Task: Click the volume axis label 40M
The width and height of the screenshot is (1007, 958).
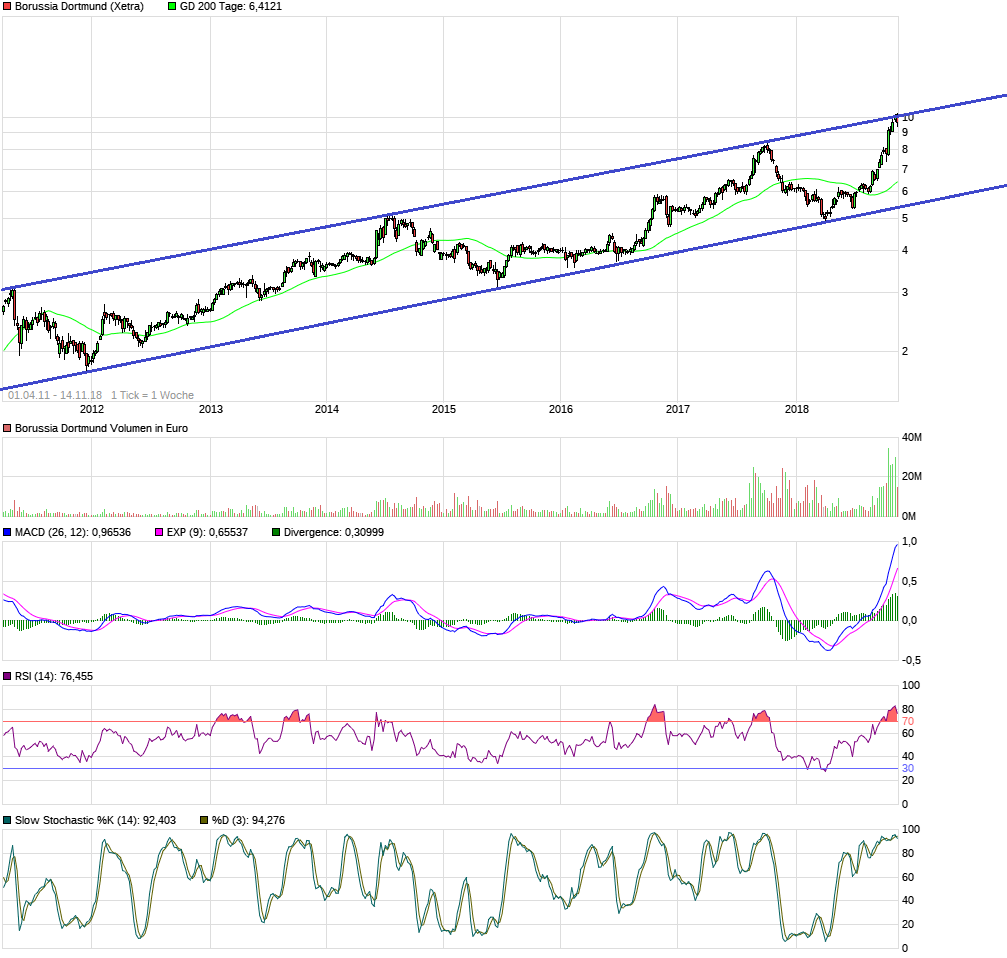Action: click(912, 437)
